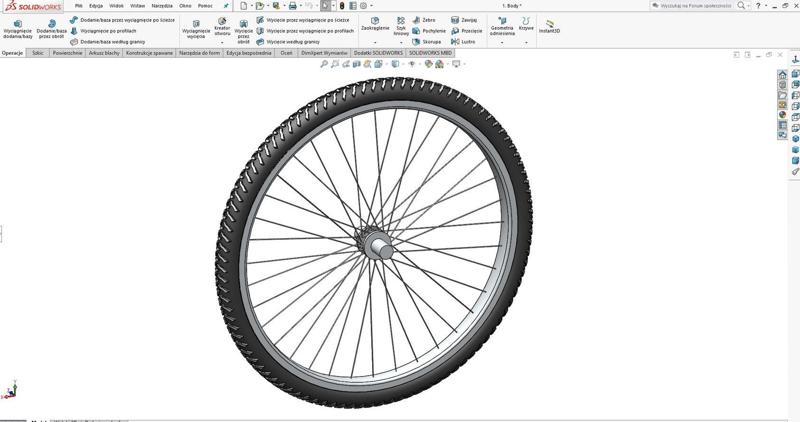
Task: Open the Wstaw menu
Action: [x=137, y=6]
